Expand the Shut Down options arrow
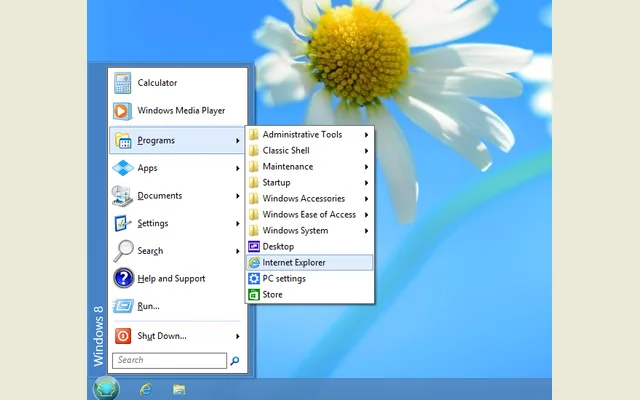The width and height of the screenshot is (640, 400). coord(237,336)
